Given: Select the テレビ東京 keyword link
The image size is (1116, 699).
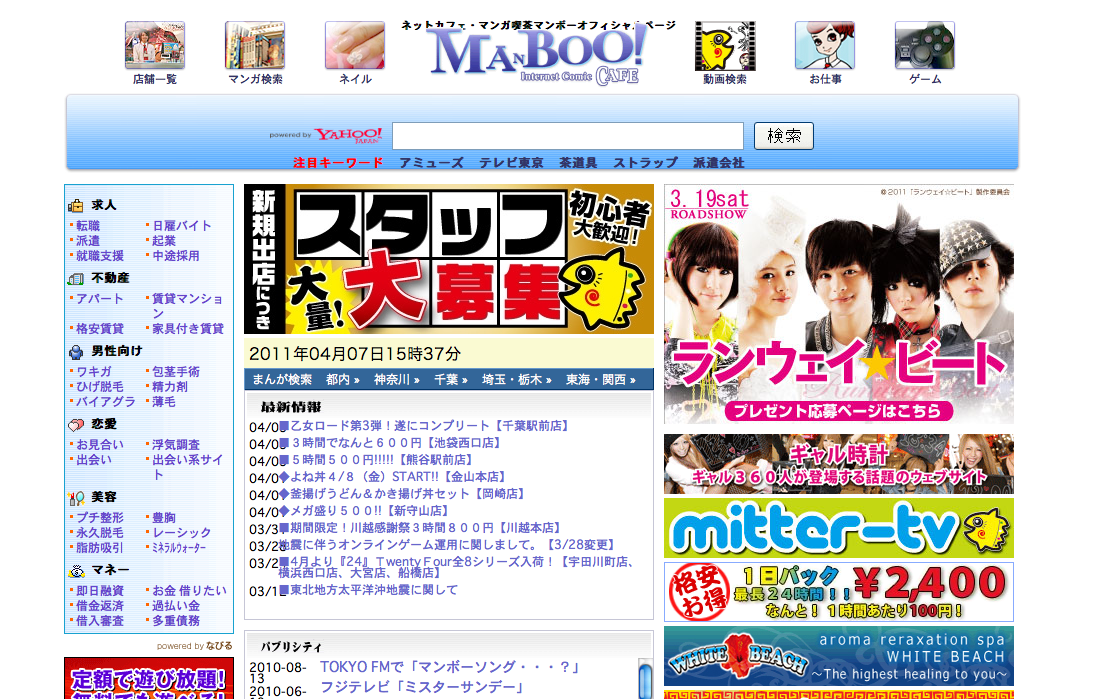Looking at the screenshot, I should pyautogui.click(x=511, y=162).
